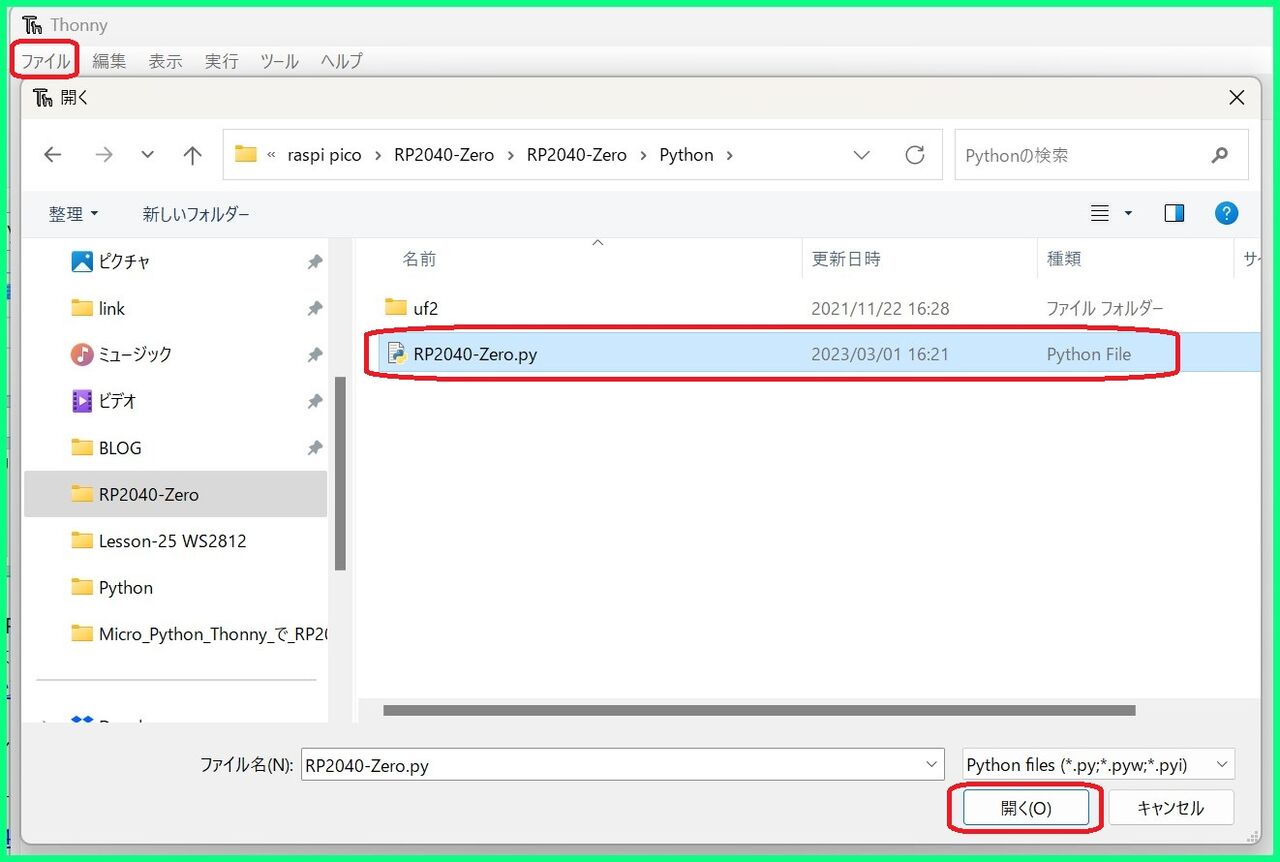The width and height of the screenshot is (1280, 862).
Task: Click the navigation pane vertical scrollbar
Action: point(340,472)
